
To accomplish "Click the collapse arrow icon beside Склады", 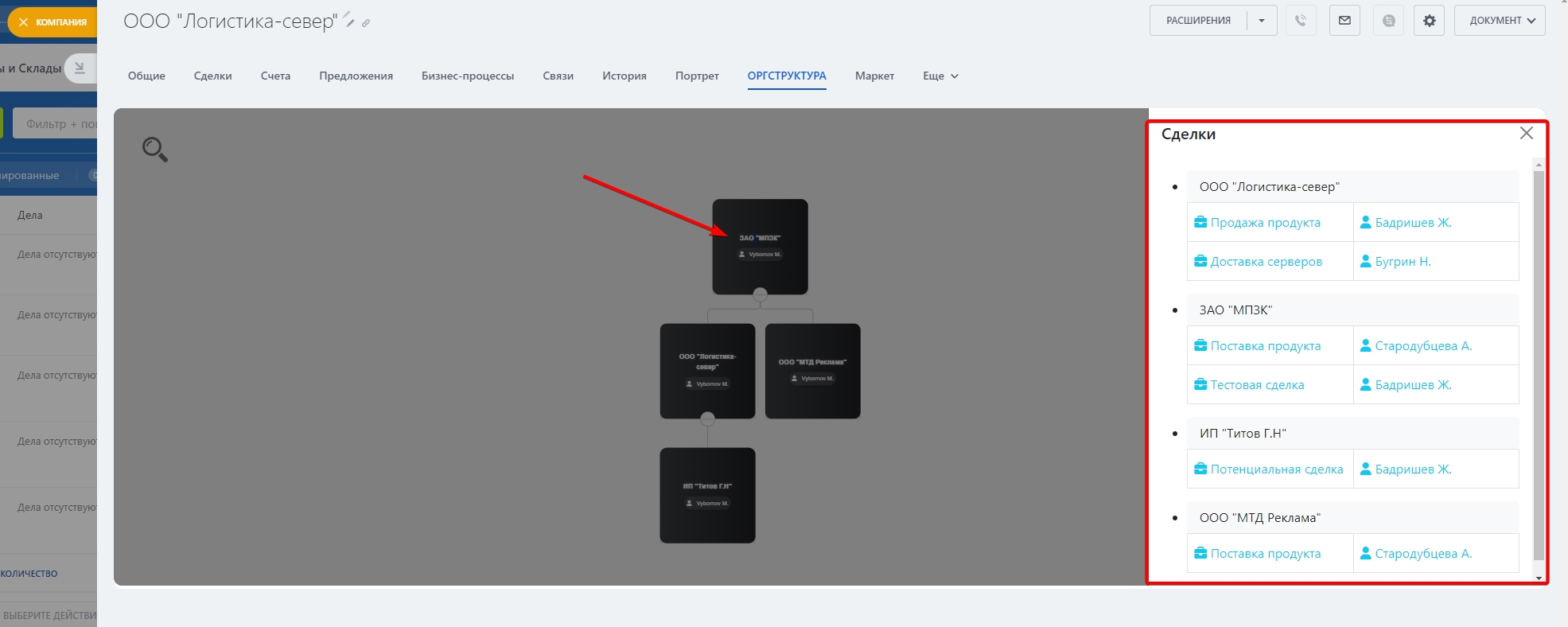I will coord(80,68).
